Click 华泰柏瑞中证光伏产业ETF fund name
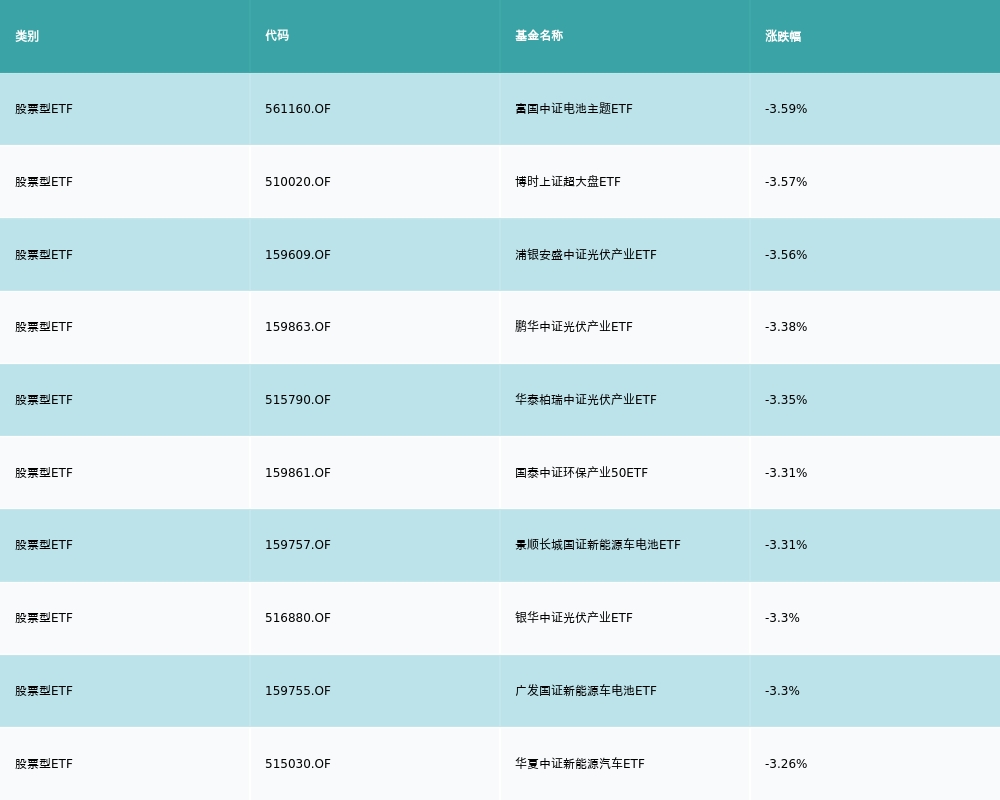 (x=586, y=400)
